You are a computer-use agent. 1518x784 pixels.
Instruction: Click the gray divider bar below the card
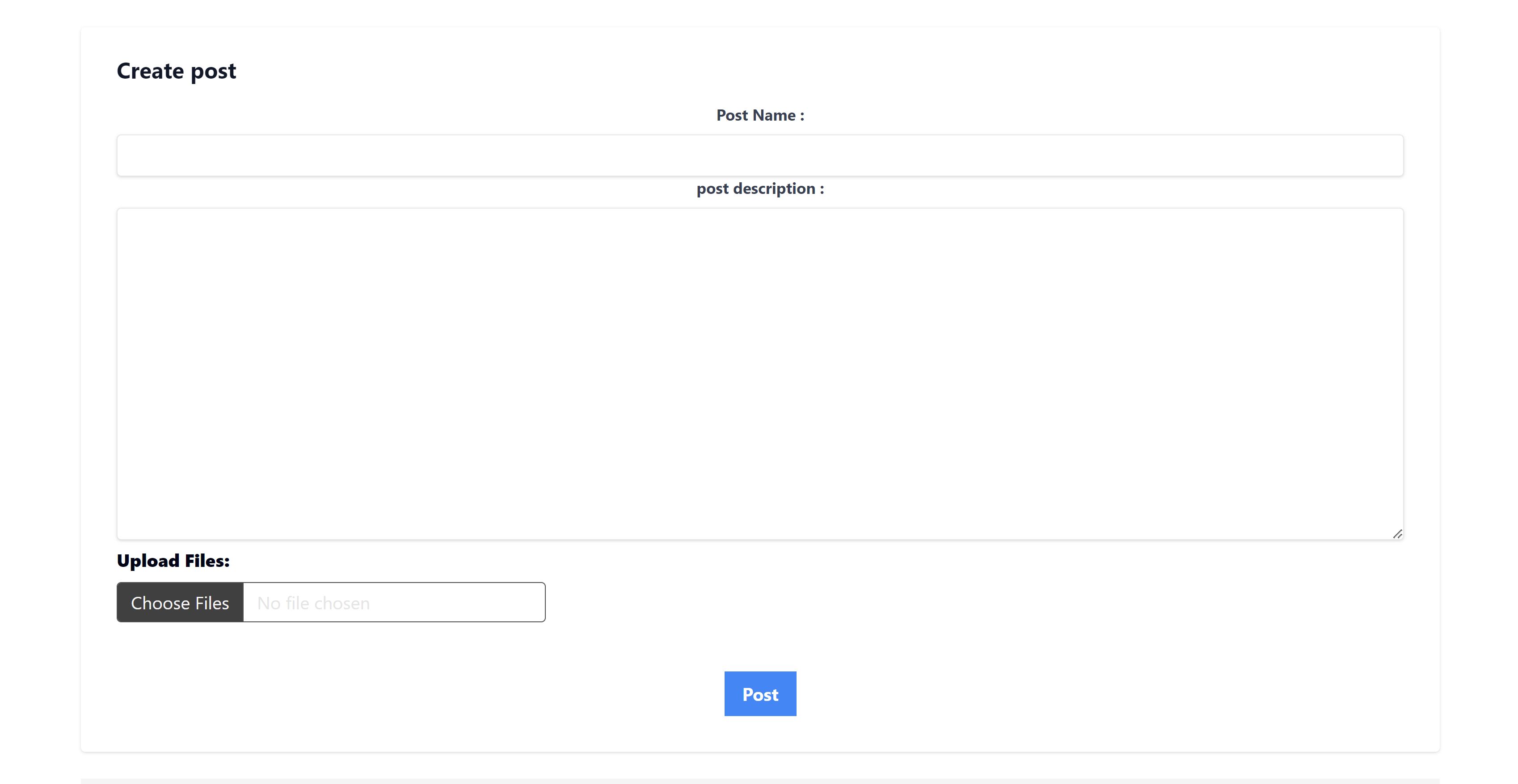coord(759,781)
